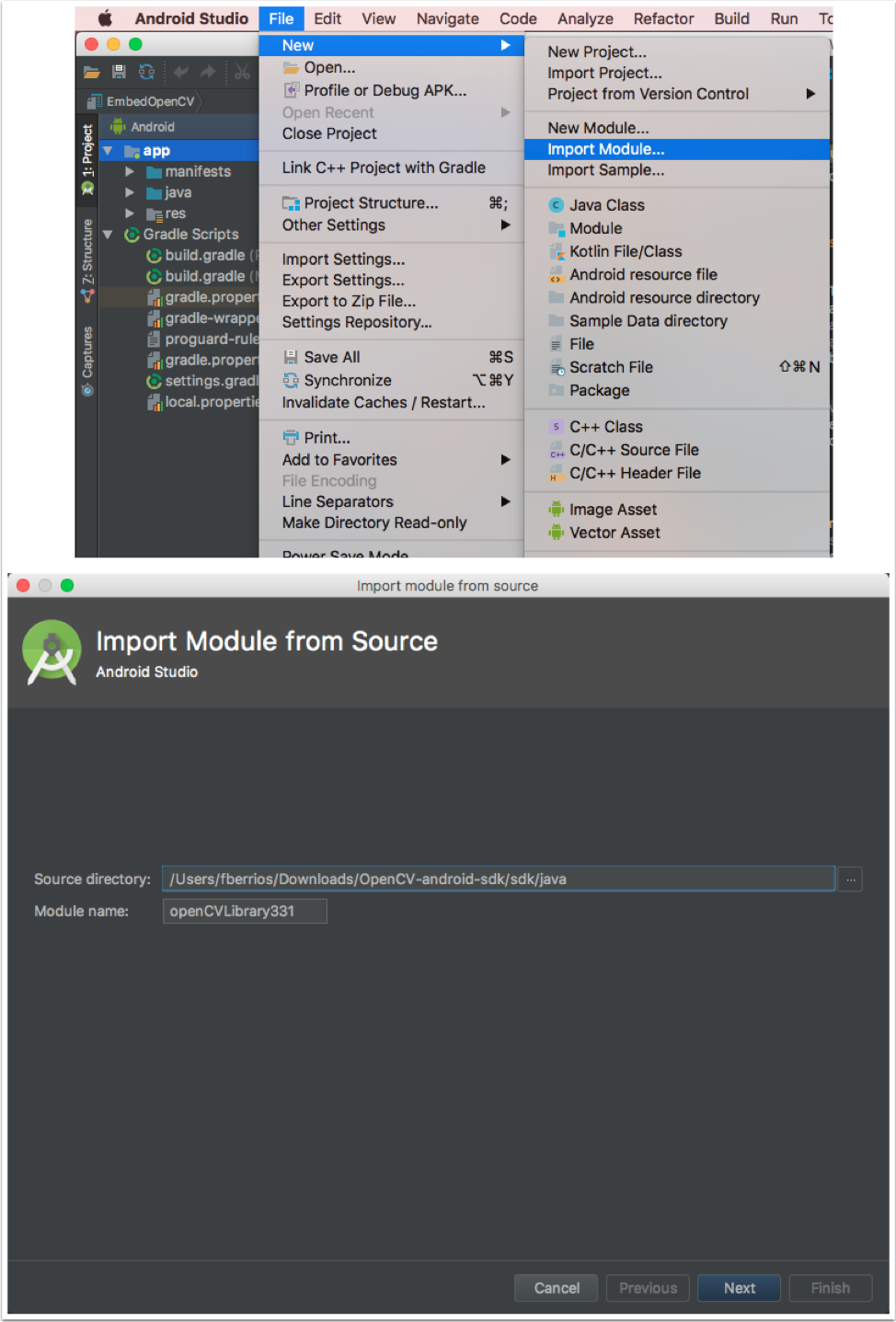Click the Apple logo in menu bar

coord(105,18)
